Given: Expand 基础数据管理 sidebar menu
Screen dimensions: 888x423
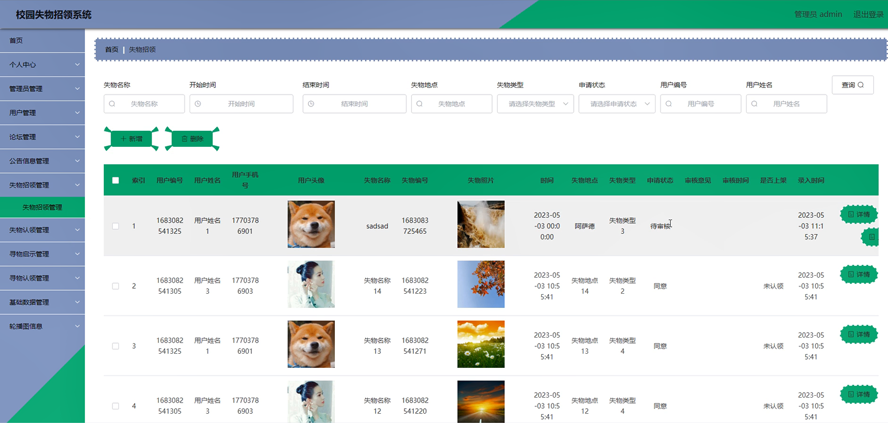Looking at the screenshot, I should (42, 302).
